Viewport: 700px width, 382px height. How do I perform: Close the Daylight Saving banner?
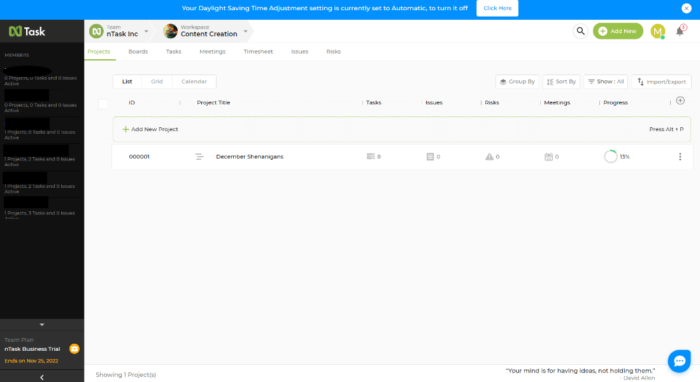686,8
